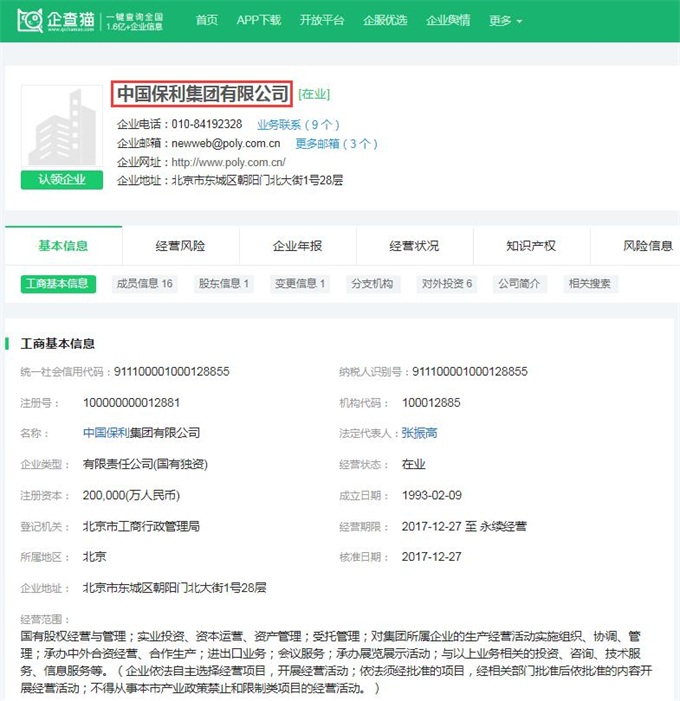
Task: Click the 认领企业 button
Action: click(x=61, y=180)
